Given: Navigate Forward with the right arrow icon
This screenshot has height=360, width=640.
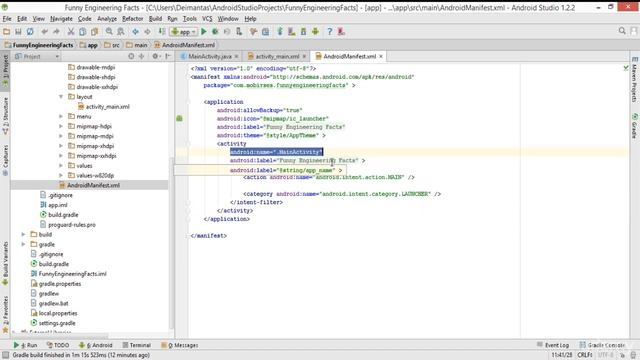Looking at the screenshot, I should 147,31.
